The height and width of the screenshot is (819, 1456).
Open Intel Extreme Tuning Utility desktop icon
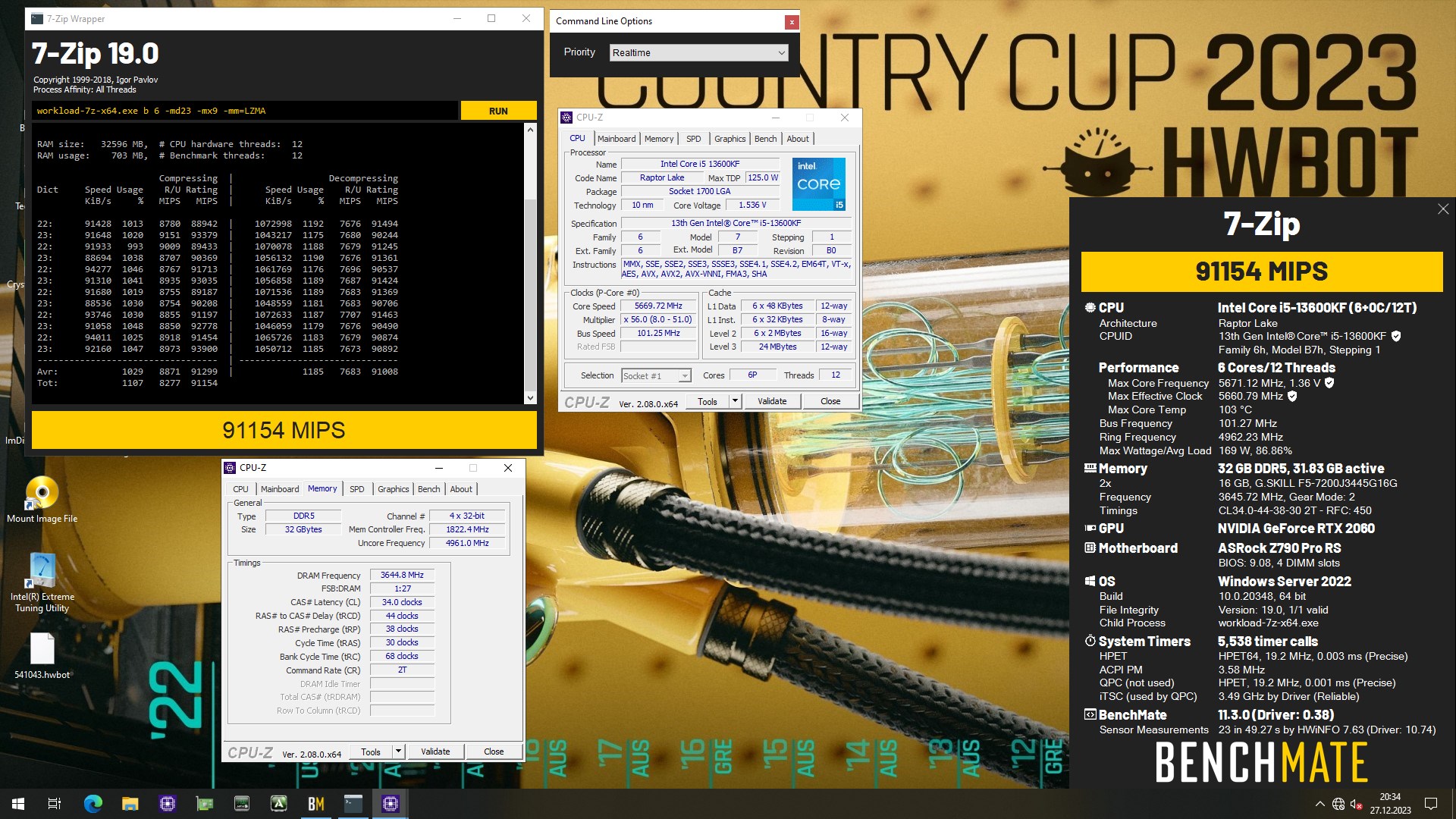click(x=42, y=582)
